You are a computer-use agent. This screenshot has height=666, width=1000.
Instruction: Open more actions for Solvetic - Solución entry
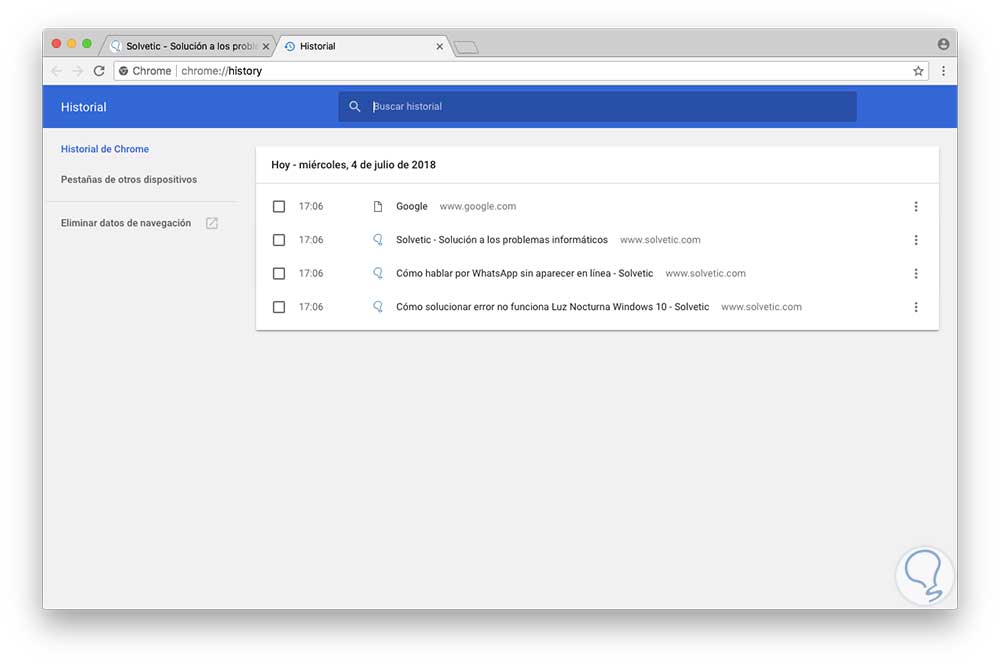pos(916,240)
